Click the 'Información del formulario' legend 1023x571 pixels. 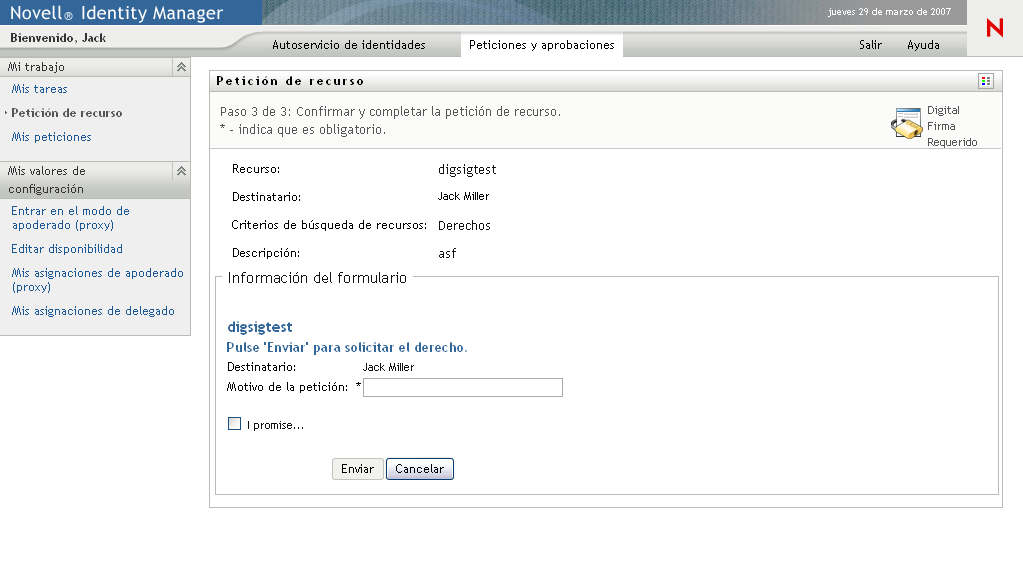[317, 278]
